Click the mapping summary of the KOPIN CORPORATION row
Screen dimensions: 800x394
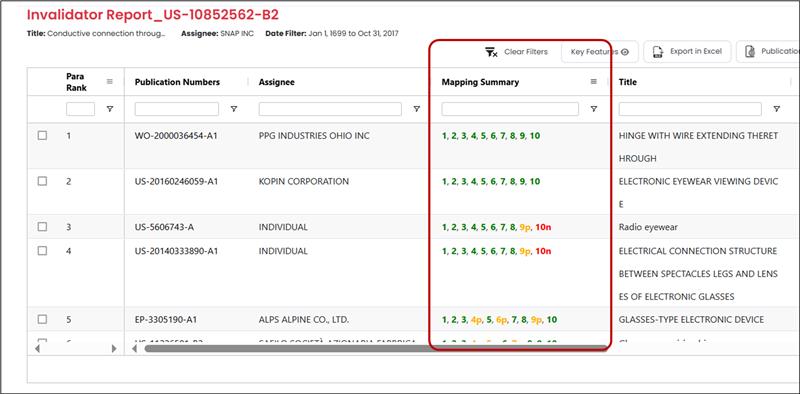[491, 181]
